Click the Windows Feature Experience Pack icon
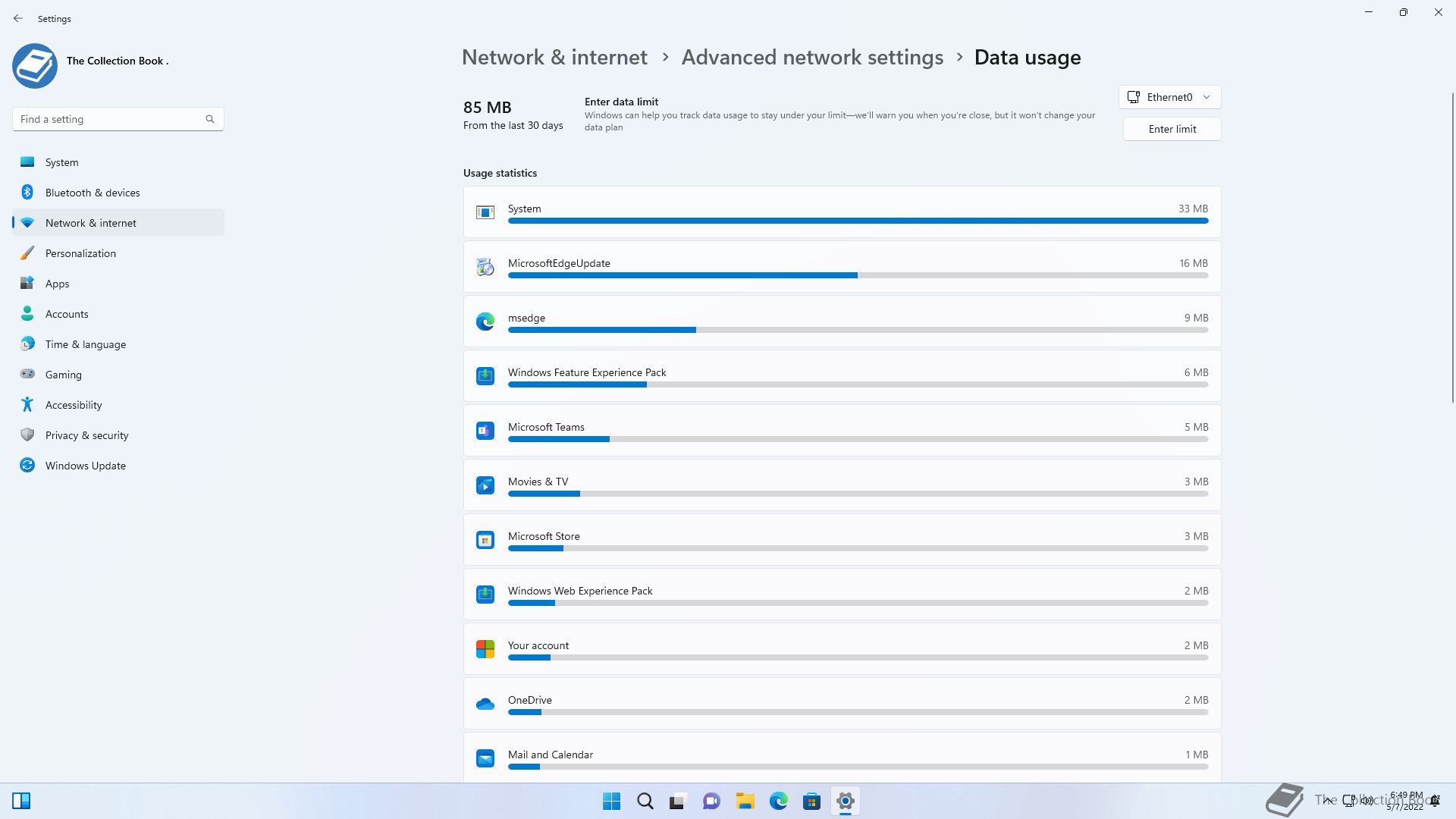This screenshot has width=1456, height=819. click(x=485, y=376)
